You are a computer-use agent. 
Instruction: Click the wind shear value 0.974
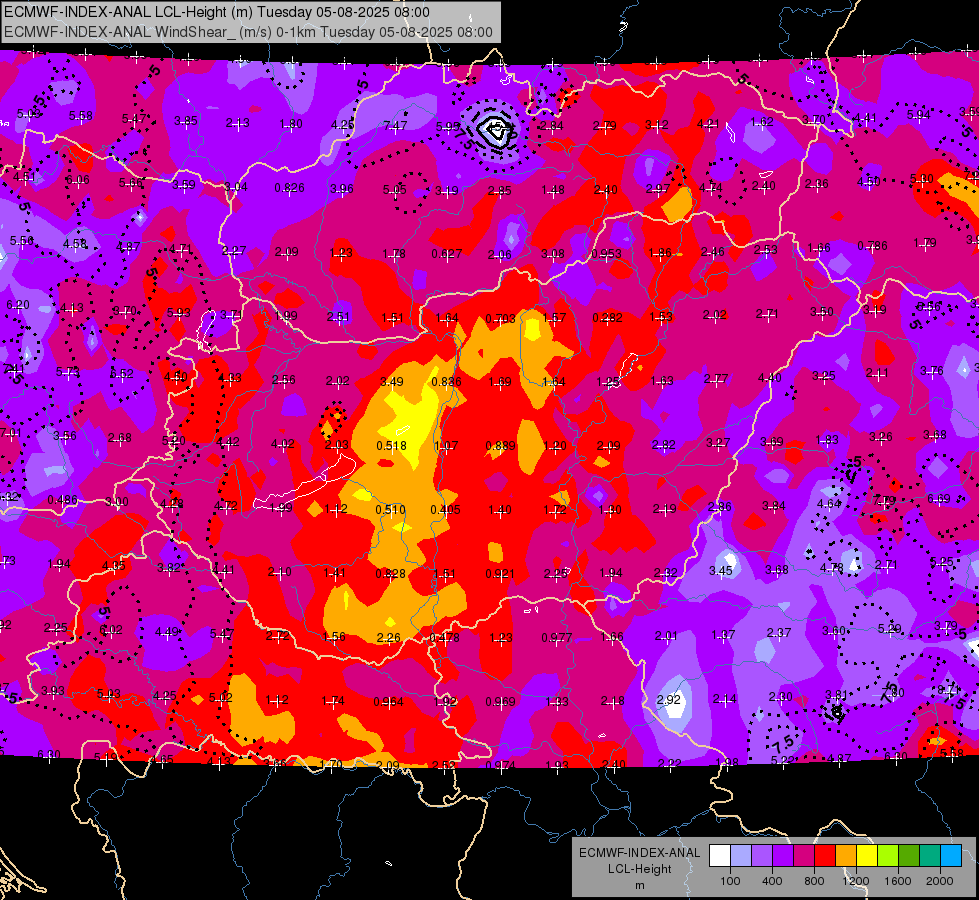point(501,765)
